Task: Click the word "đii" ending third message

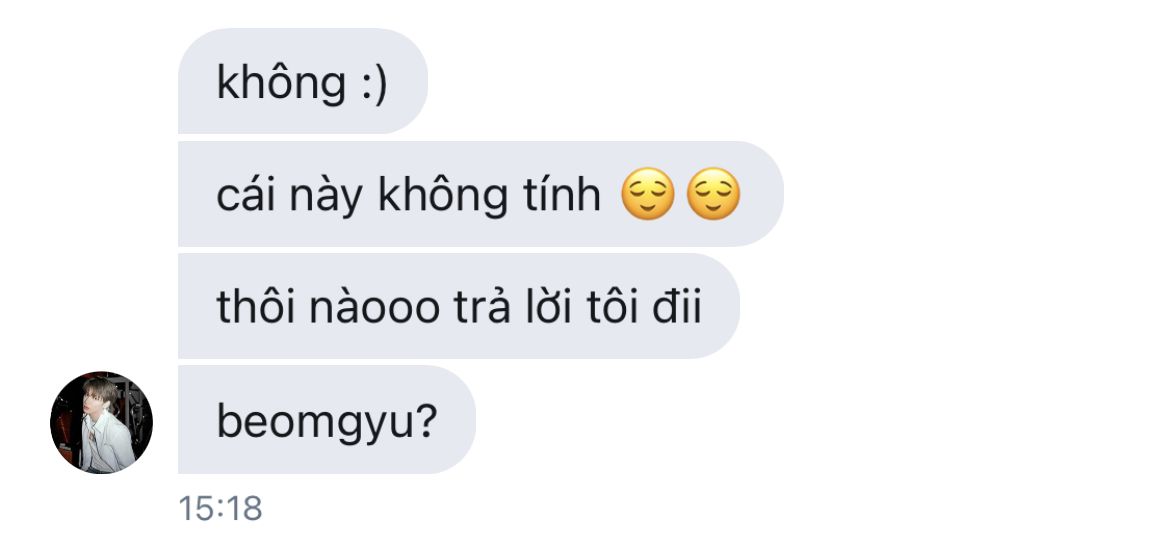Action: tap(677, 306)
